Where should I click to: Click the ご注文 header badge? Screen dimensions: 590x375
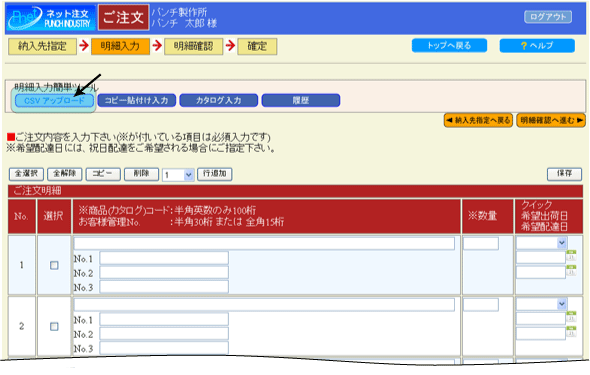(x=124, y=17)
